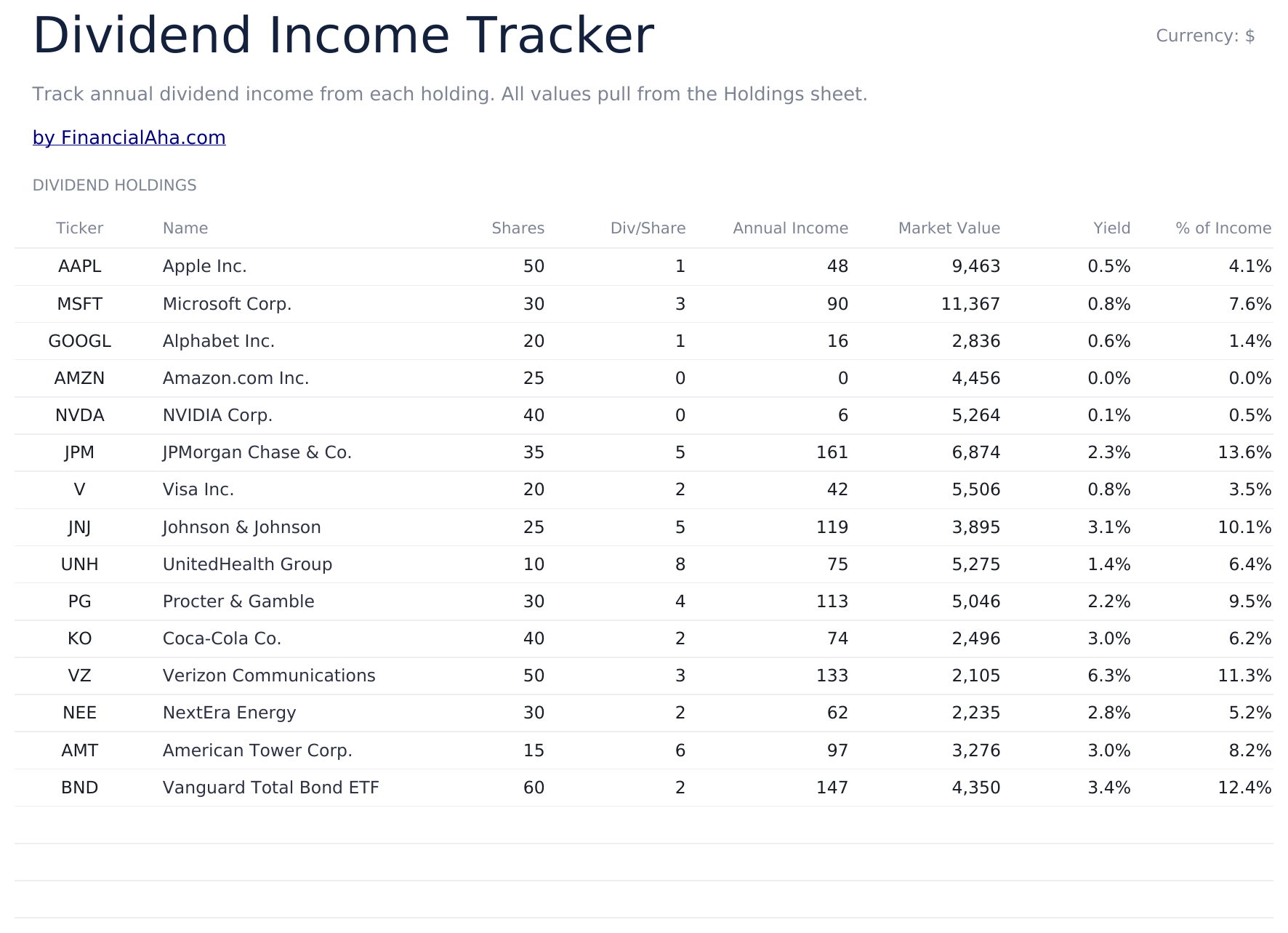Select American Tower shares value 15
Viewport: 1288px width, 933px height.
click(534, 750)
